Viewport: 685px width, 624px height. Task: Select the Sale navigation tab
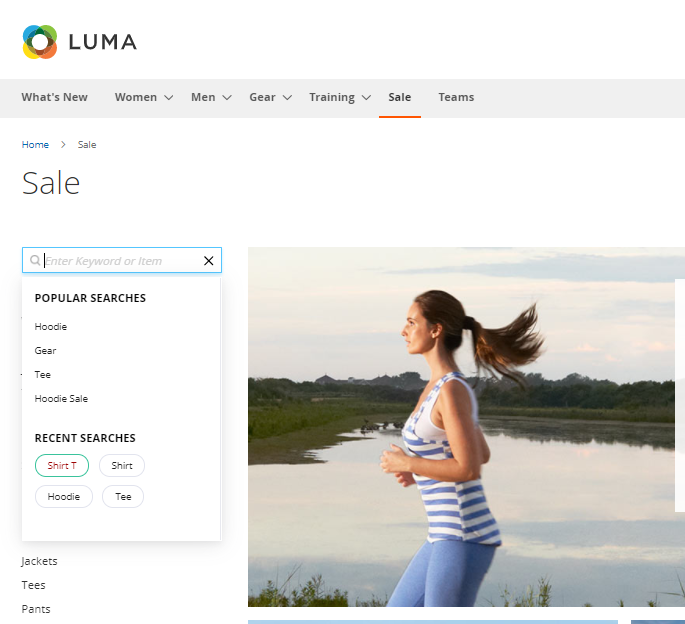[400, 97]
